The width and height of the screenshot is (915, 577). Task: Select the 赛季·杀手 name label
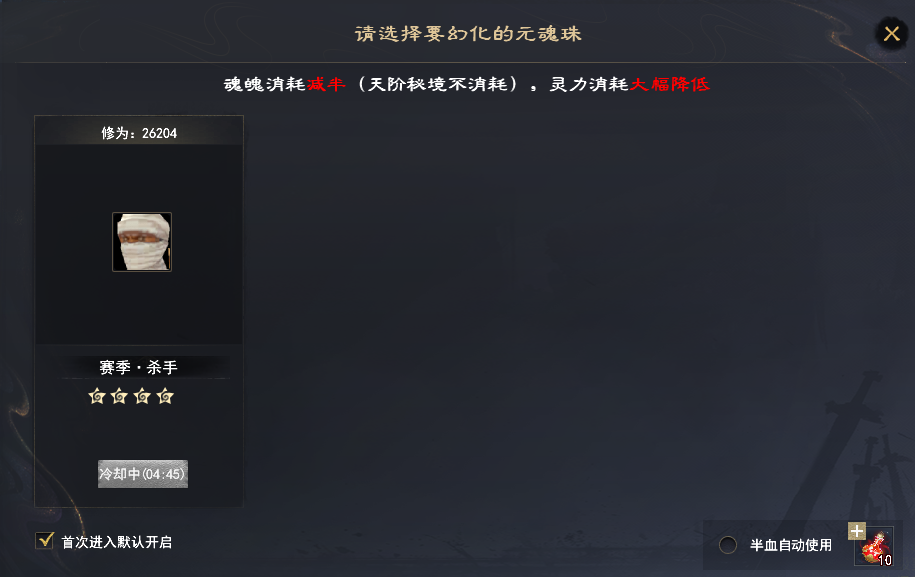pos(138,367)
